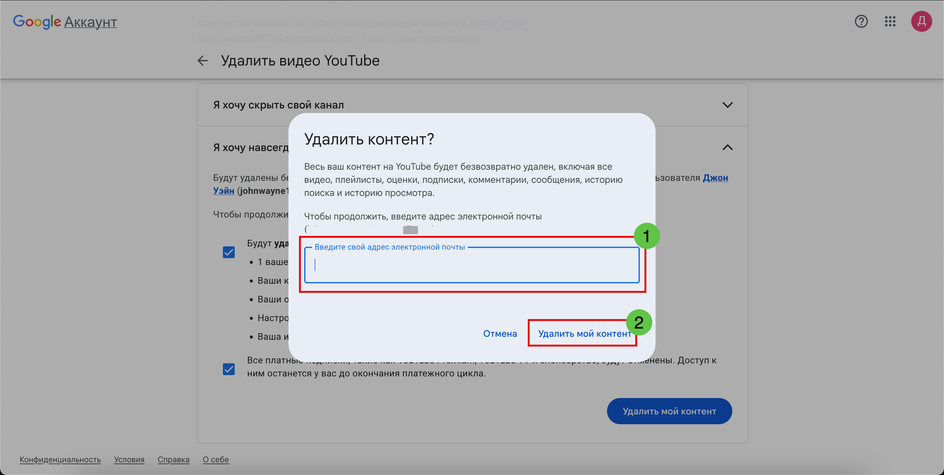Click Отмена in the dialog
Screen dimensions: 944x475
point(500,334)
